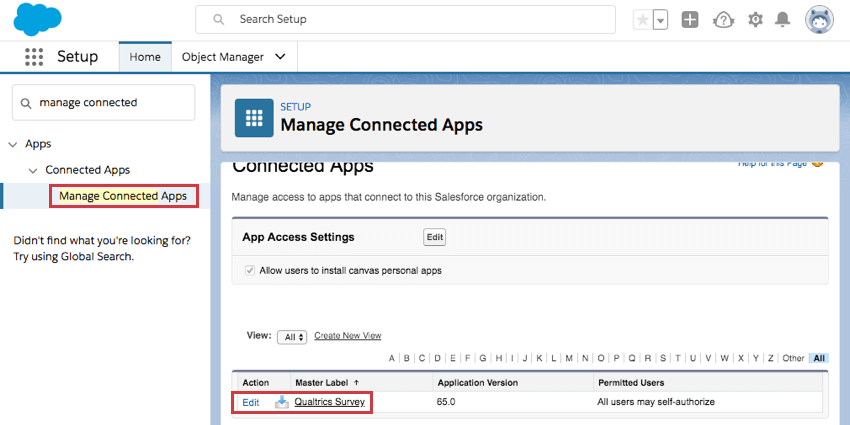Click the magnifier in Quick Find box

(25, 103)
